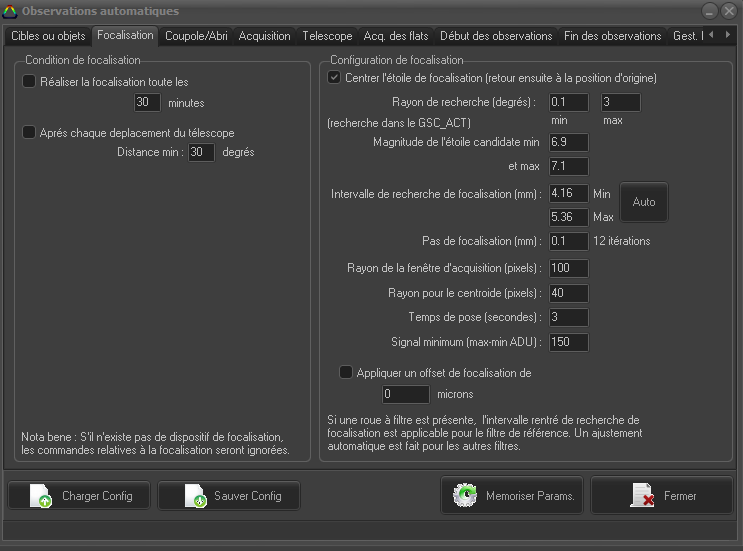The width and height of the screenshot is (743, 551).
Task: Click the Fermer red-cross icon
Action: pyautogui.click(x=641, y=496)
